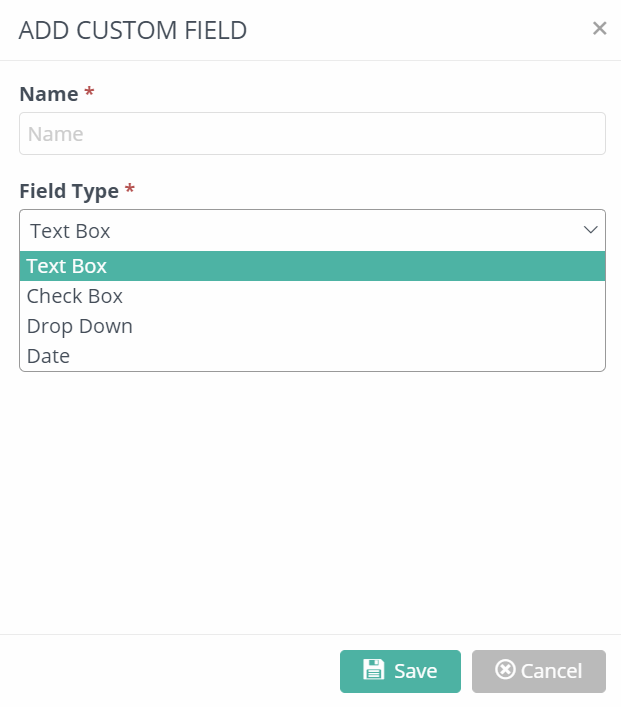
Task: Click the circled X icon on Cancel
Action: (505, 670)
